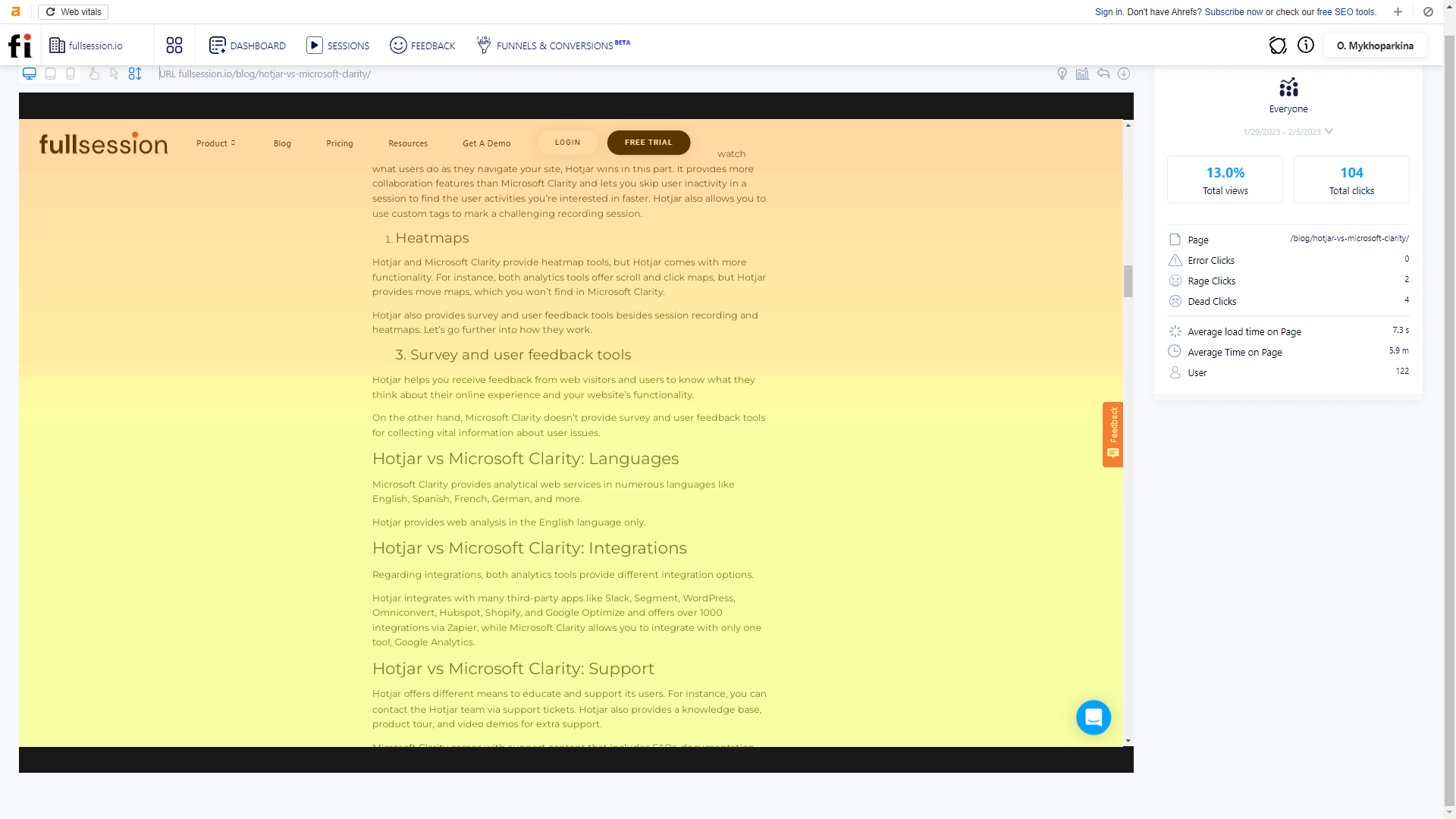Click the download heatmap icon
1456x819 pixels.
pos(1124,74)
